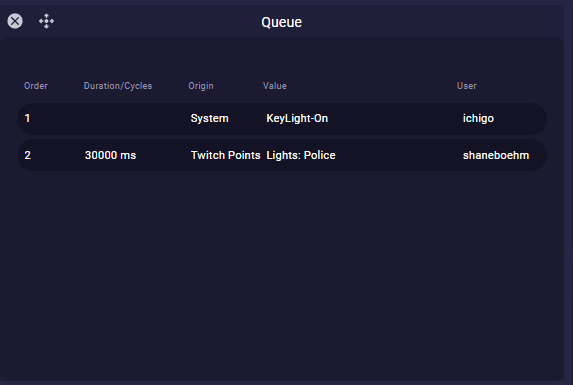Click the User column header

point(467,86)
